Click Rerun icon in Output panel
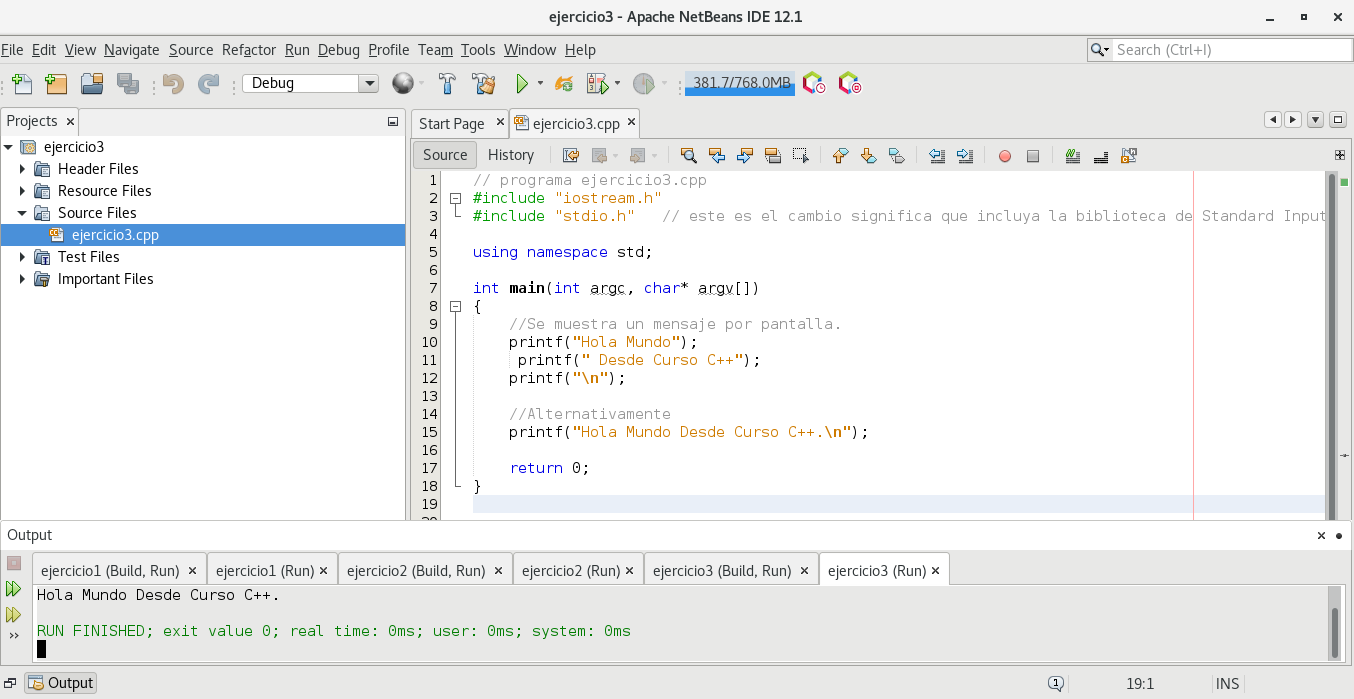Screen dimensions: 1354x699 [13, 589]
